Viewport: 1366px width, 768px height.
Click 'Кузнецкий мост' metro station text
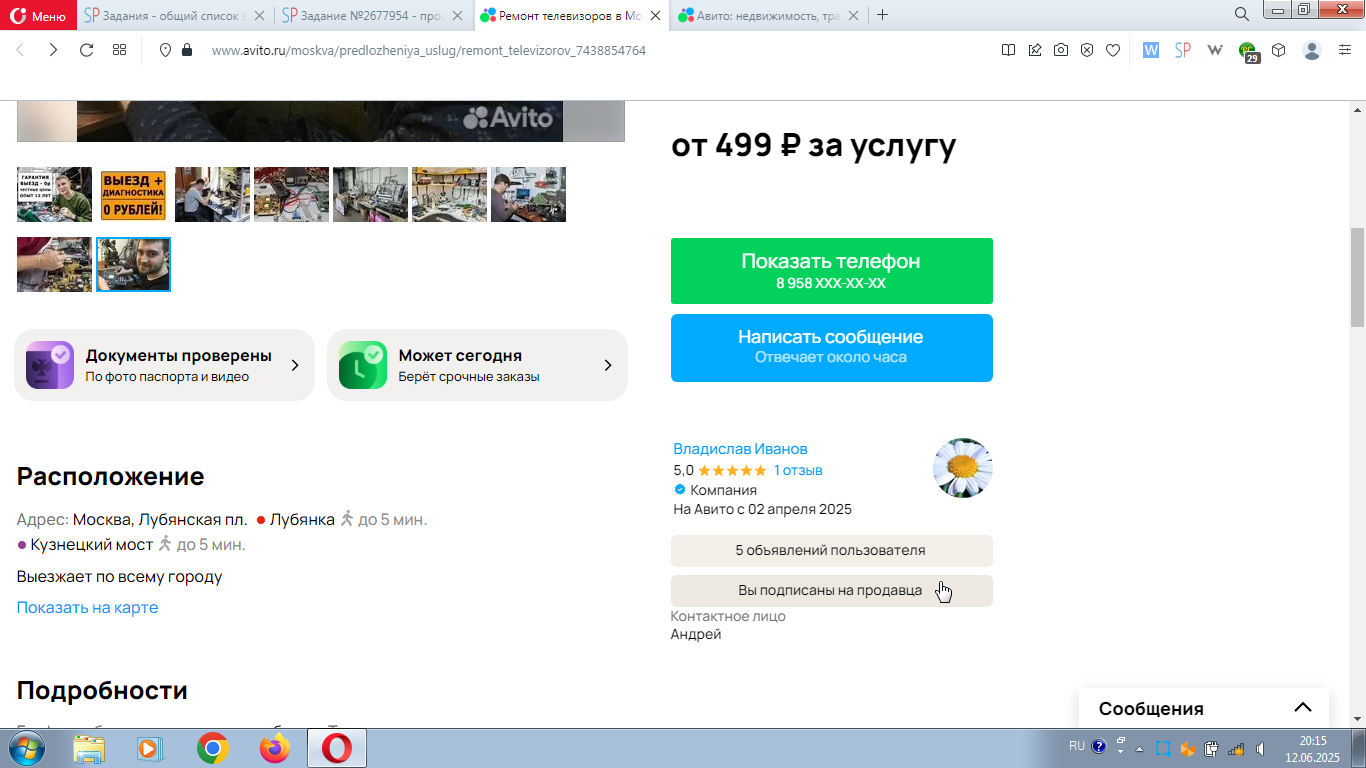(x=92, y=545)
